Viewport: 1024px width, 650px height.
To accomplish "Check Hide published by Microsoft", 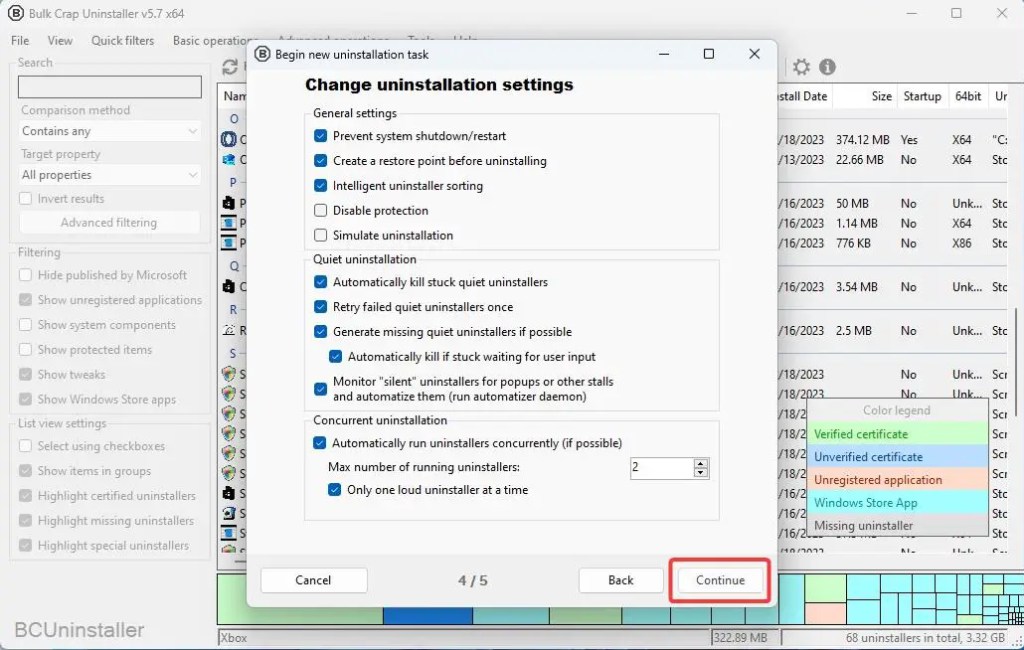I will tap(25, 275).
